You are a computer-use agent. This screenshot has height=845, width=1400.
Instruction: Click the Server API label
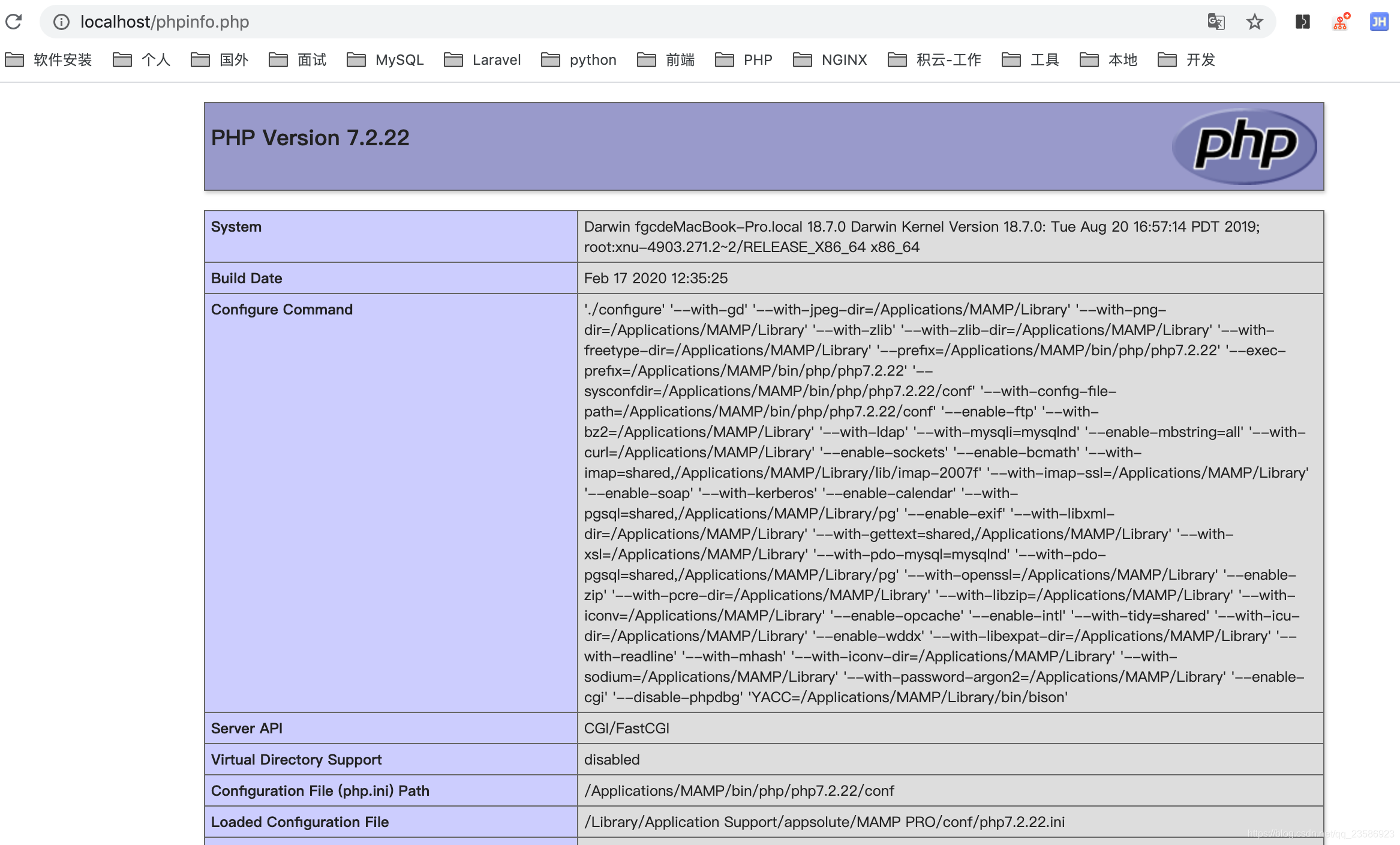pos(247,729)
